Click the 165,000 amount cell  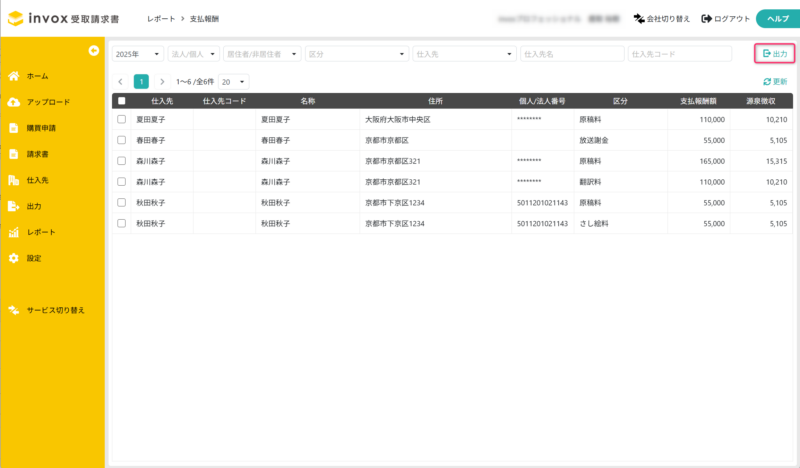712,161
